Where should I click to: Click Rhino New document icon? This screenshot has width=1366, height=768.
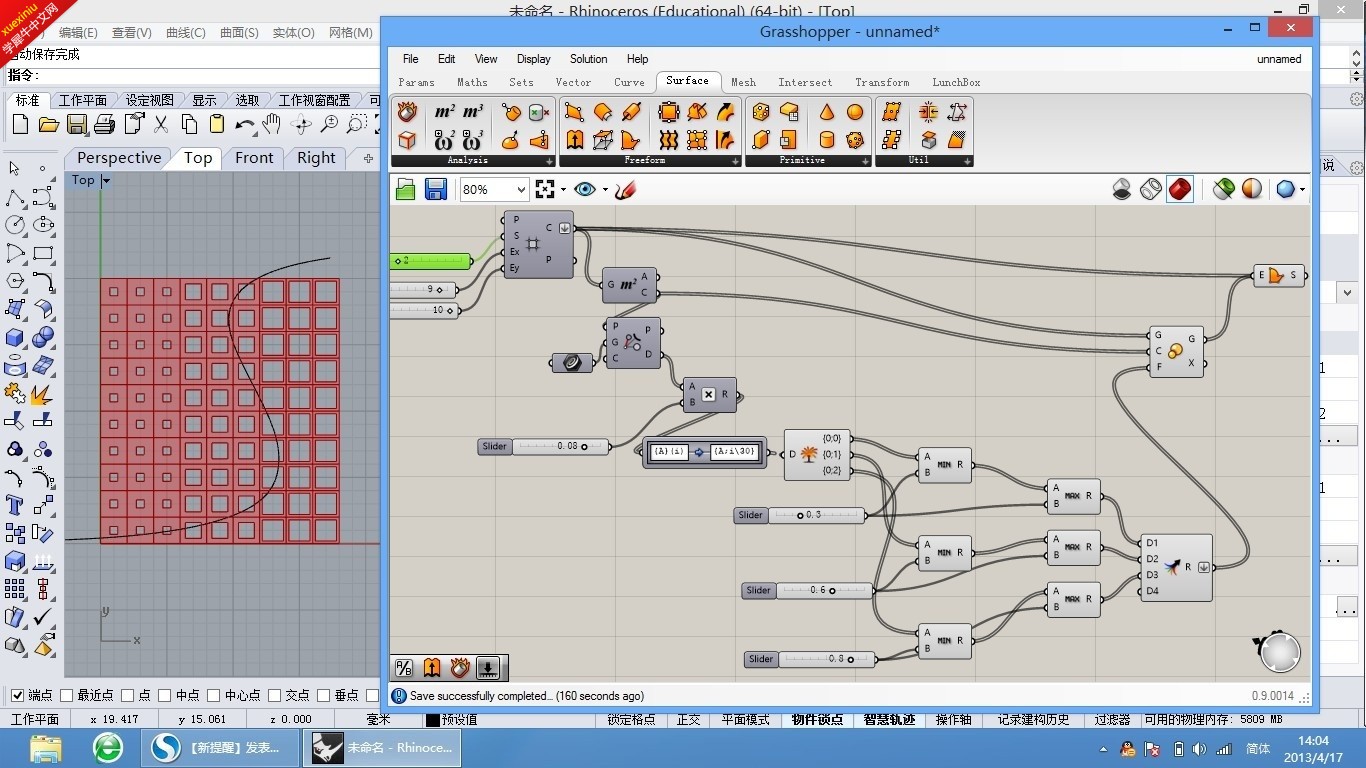[x=21, y=125]
